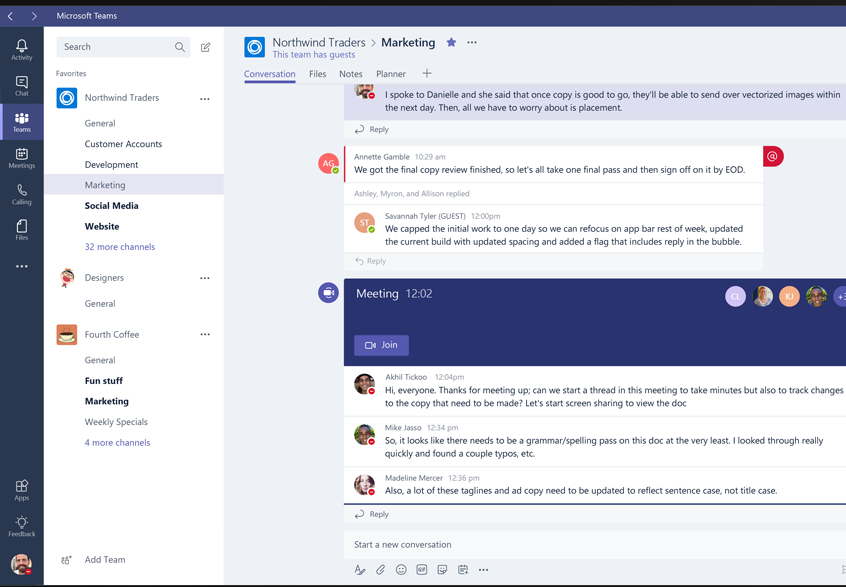Screen dimensions: 846x587
Task: Open the General channel under Fourth Coffee
Action: [100, 360]
